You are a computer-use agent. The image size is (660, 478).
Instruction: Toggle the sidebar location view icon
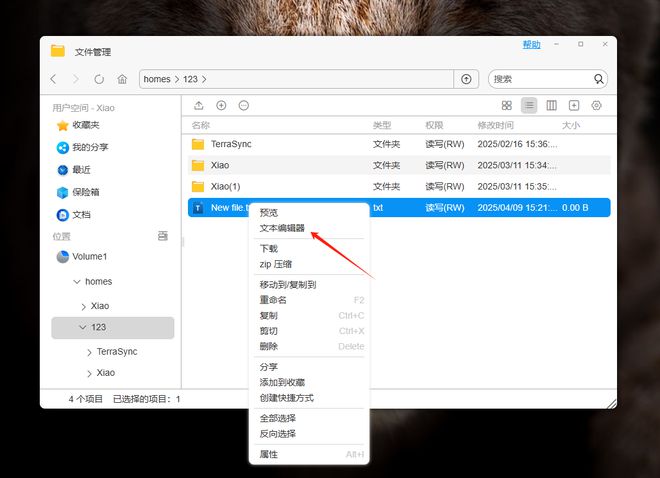tap(163, 236)
